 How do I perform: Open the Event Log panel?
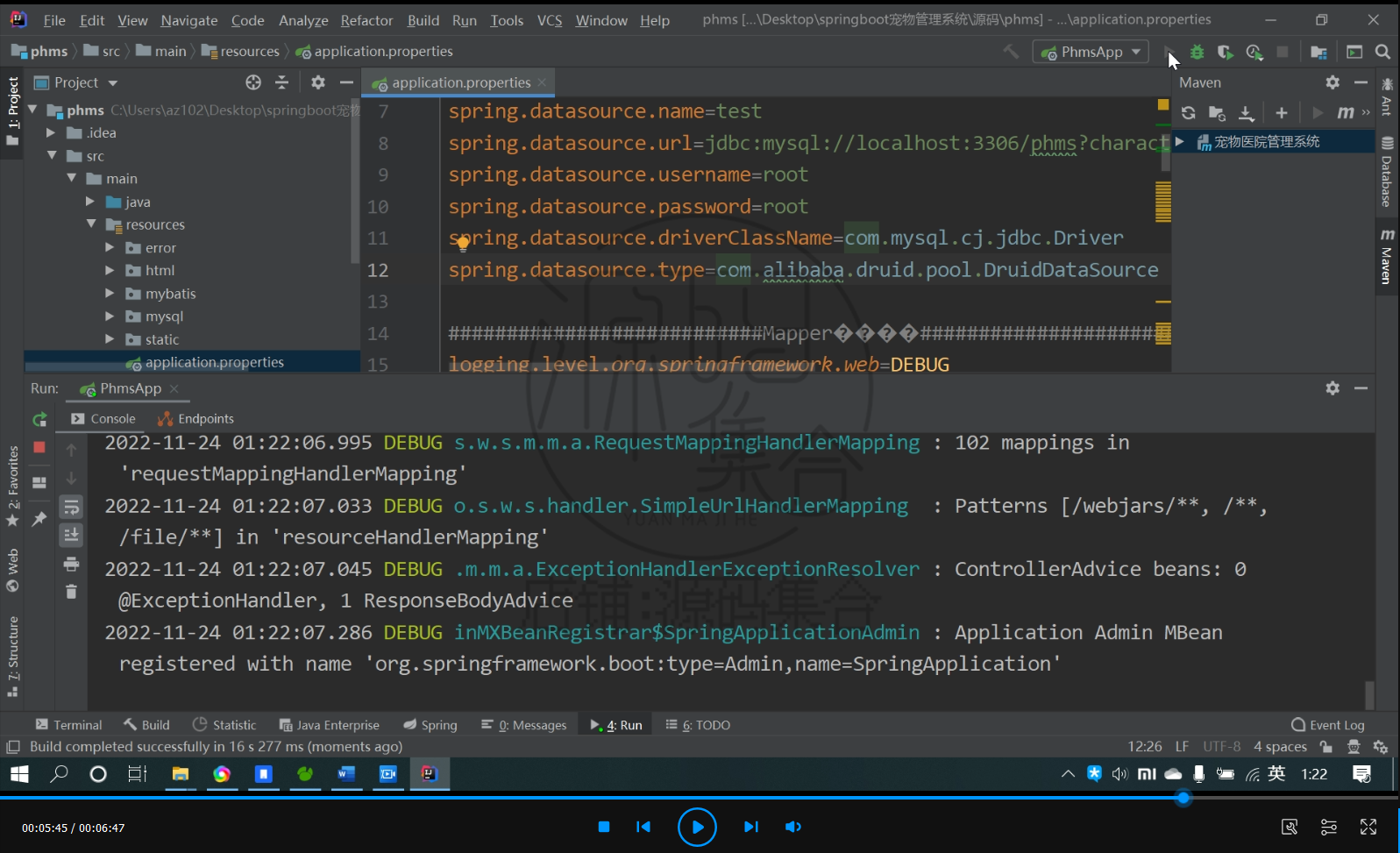1327,725
